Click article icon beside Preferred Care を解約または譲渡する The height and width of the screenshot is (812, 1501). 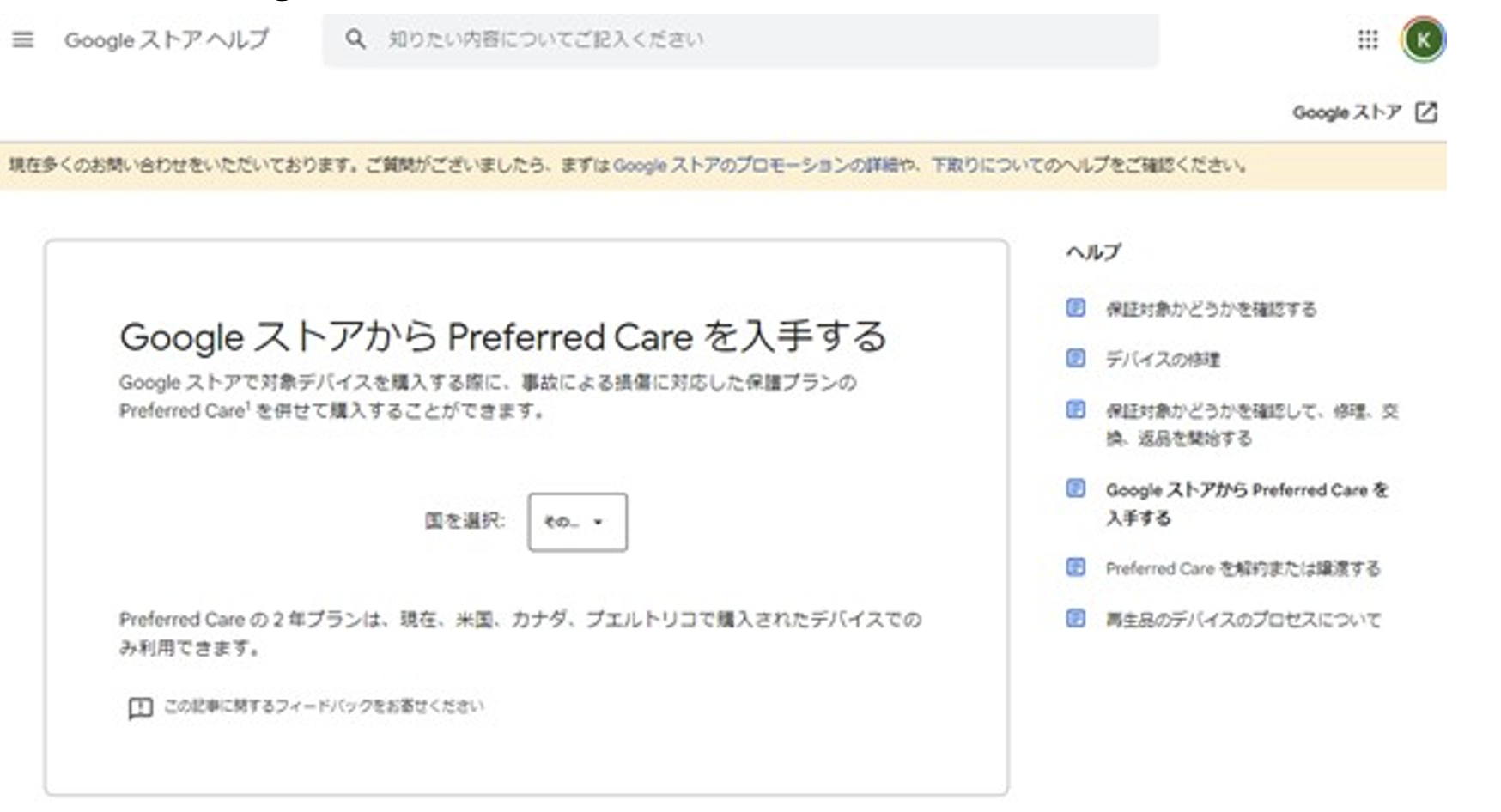pos(1075,567)
